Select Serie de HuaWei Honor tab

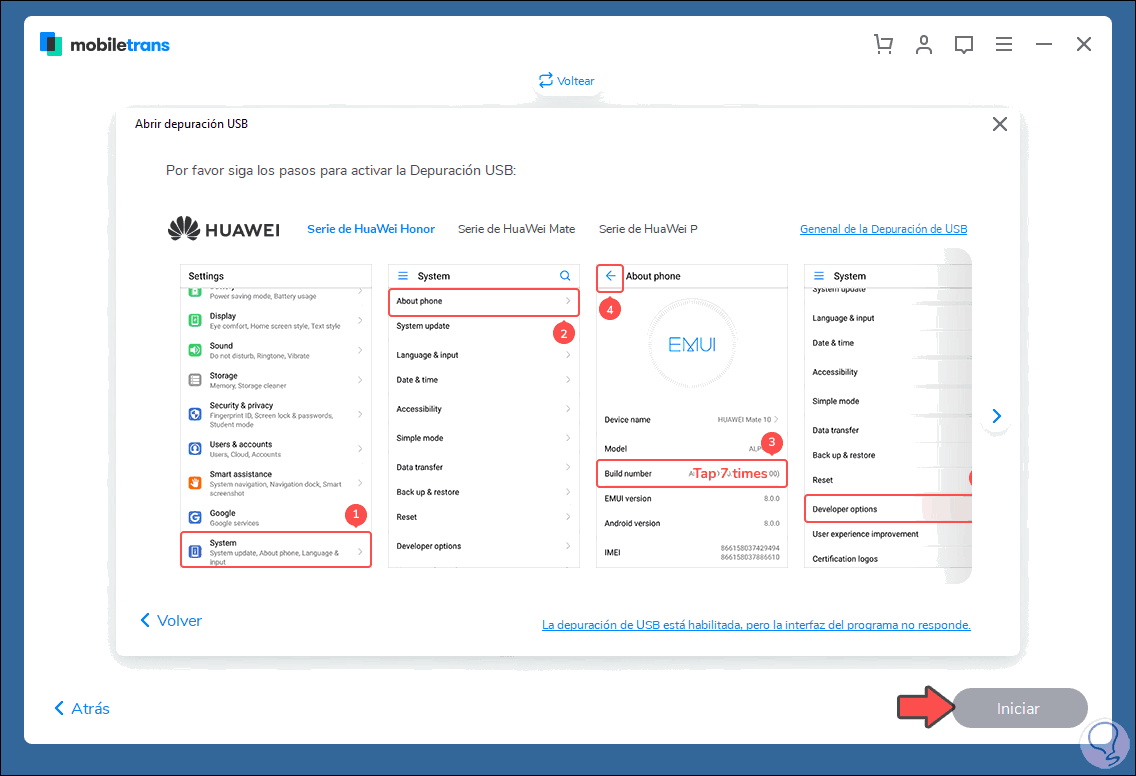(x=371, y=229)
